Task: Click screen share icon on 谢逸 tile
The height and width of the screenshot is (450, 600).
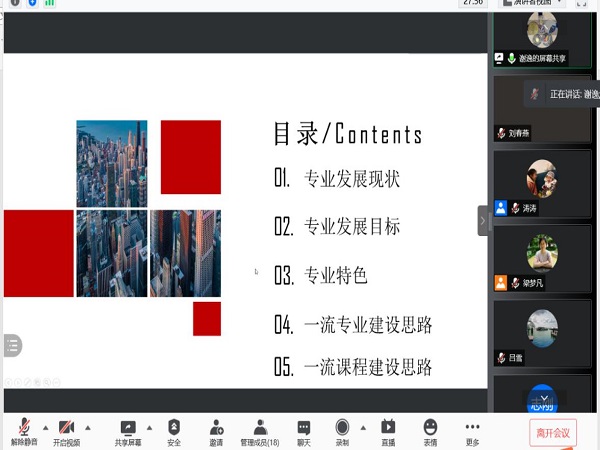Action: 499,58
